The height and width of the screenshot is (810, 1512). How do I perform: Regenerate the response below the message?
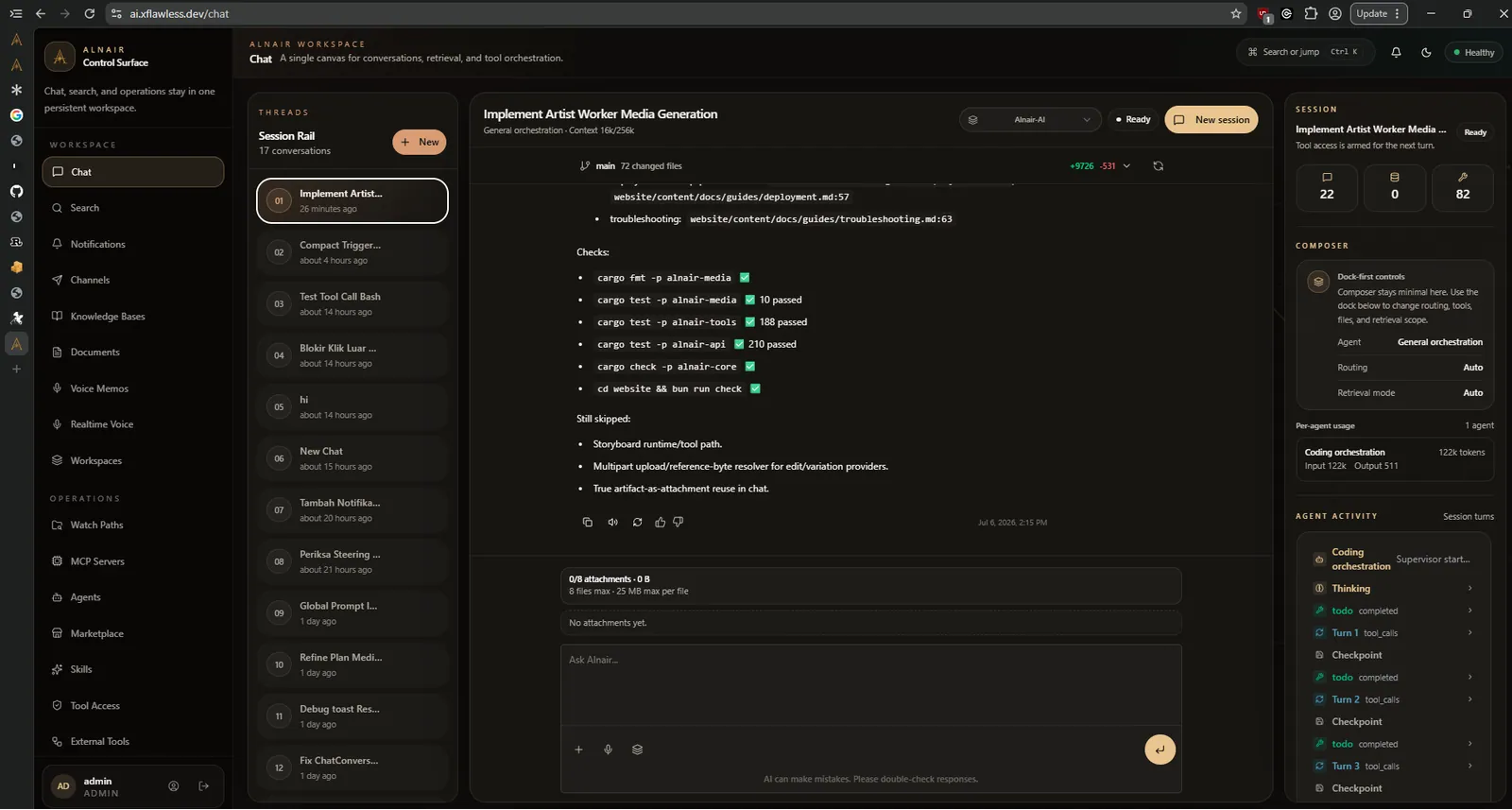(638, 522)
